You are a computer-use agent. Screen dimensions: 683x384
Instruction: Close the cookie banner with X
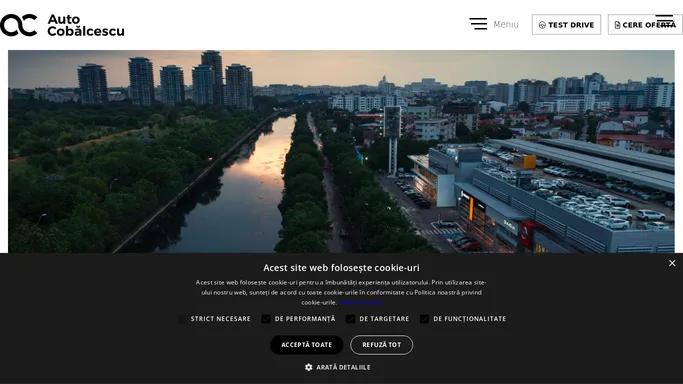pyautogui.click(x=672, y=263)
